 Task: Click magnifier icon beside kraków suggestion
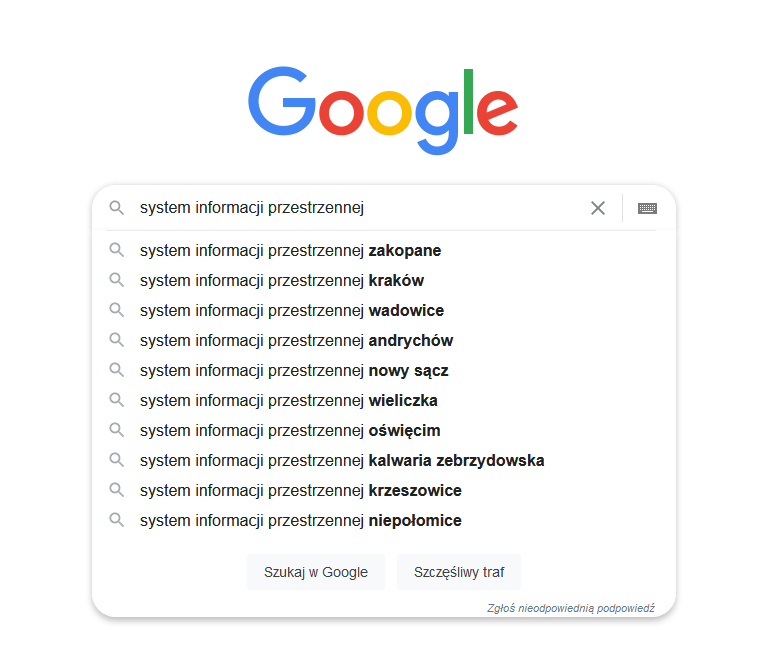[x=116, y=280]
